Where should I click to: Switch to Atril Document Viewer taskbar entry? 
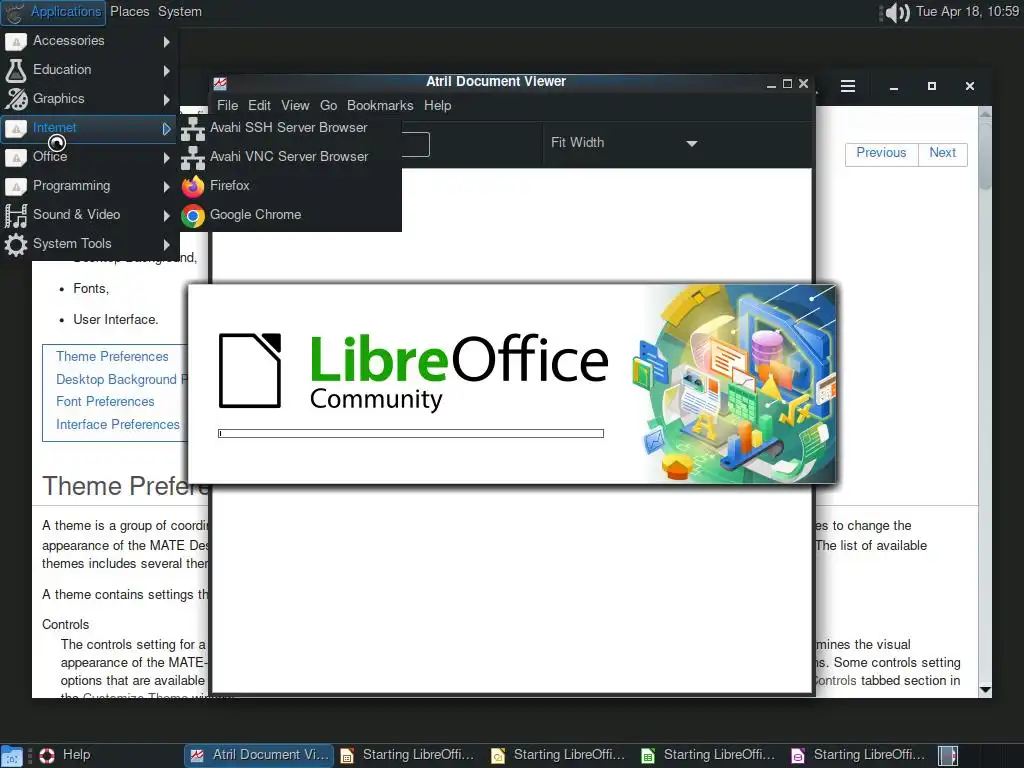click(x=259, y=755)
